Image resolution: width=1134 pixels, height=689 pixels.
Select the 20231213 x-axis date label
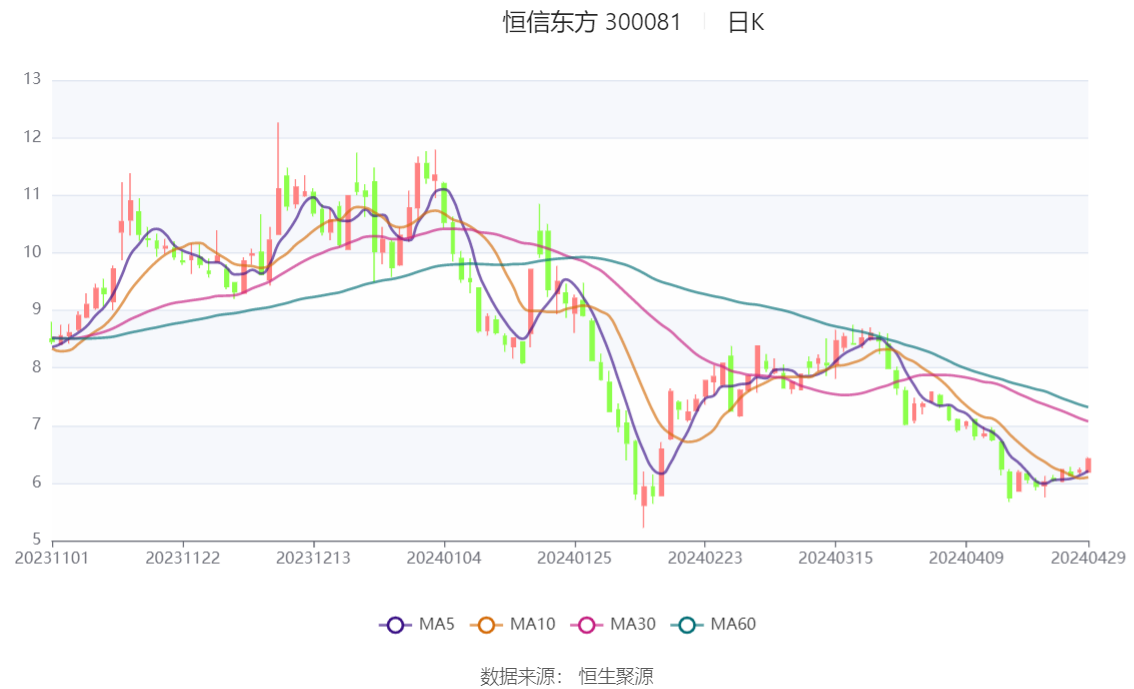tap(313, 558)
